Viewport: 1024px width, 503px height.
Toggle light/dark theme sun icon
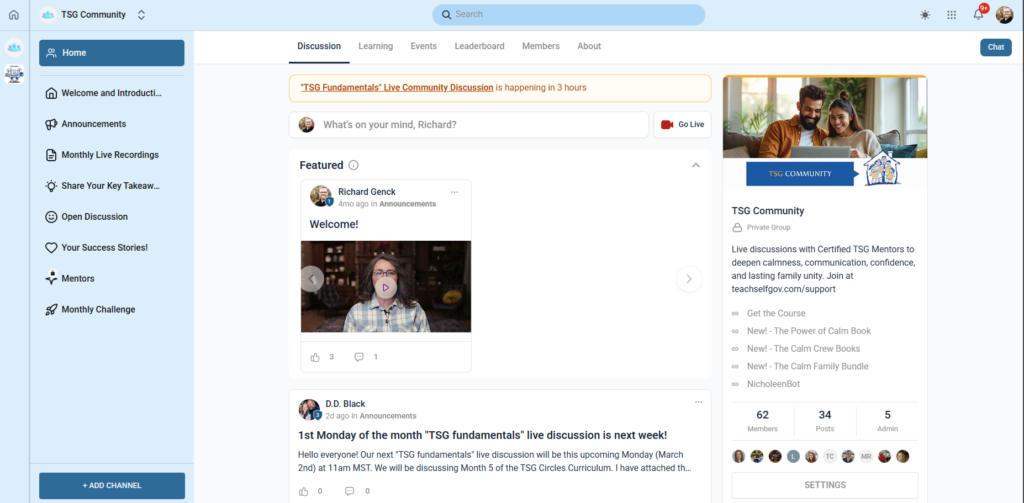(925, 15)
